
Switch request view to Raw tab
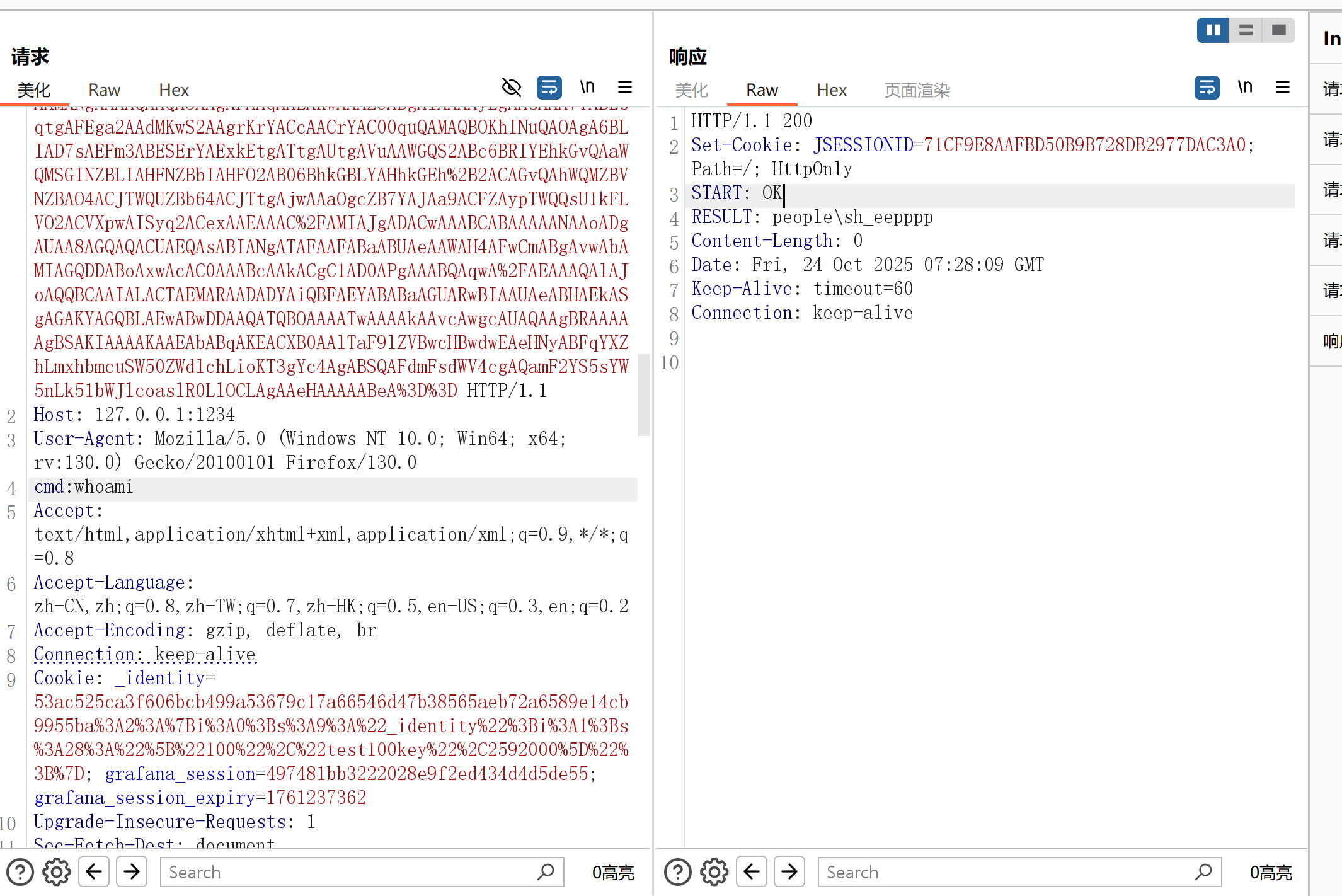coord(104,90)
